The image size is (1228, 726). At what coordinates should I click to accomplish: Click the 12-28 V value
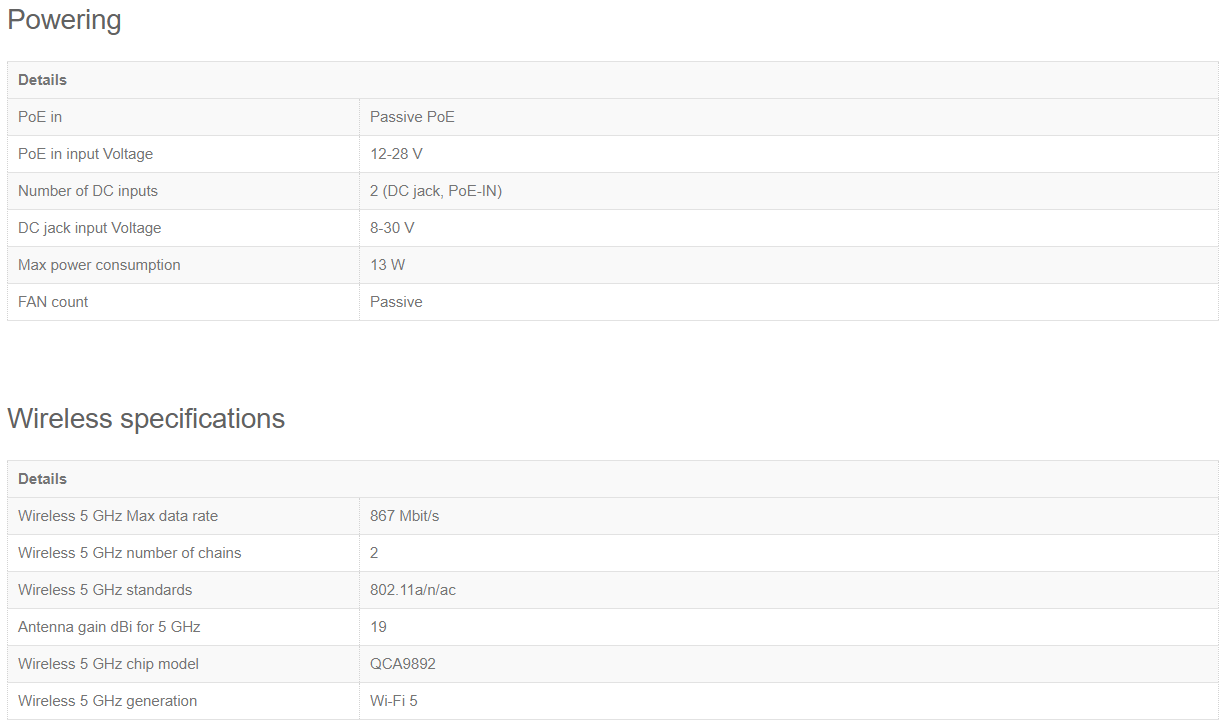pos(396,154)
